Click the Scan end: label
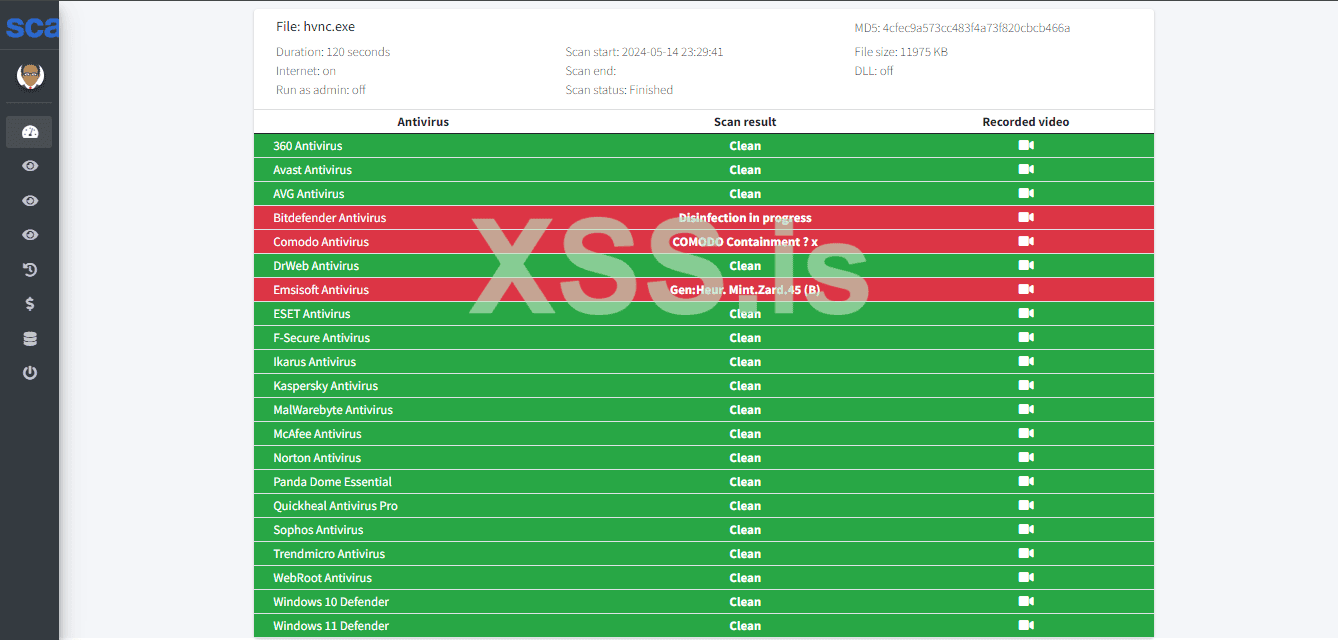This screenshot has height=640, width=1338. pyautogui.click(x=590, y=71)
